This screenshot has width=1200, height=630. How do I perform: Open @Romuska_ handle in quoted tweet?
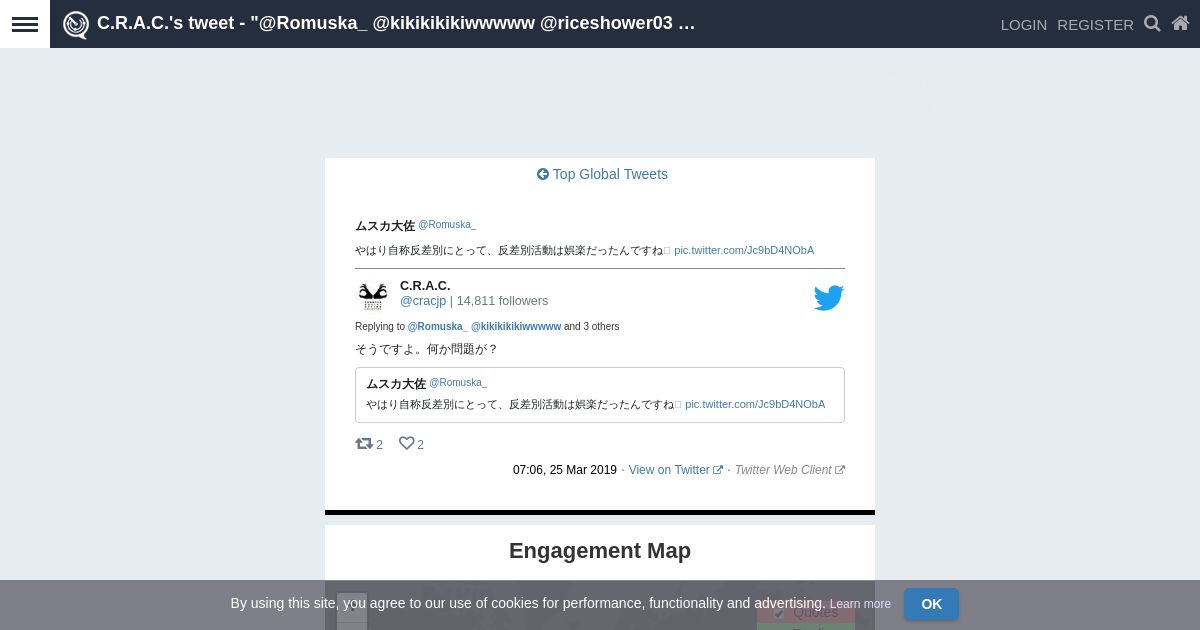tap(458, 383)
